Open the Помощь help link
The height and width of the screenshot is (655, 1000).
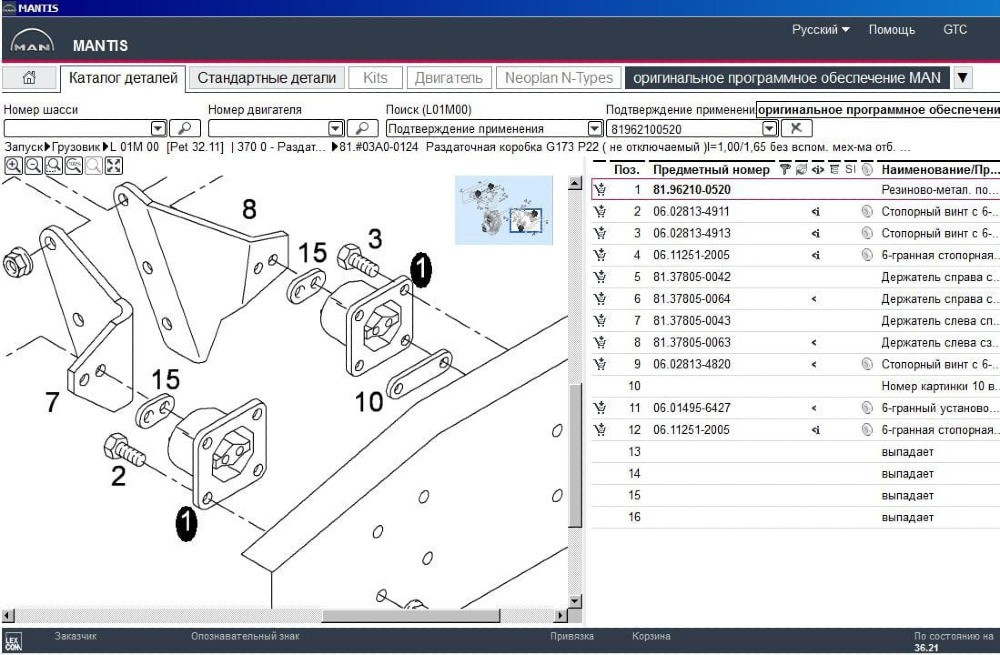(891, 30)
